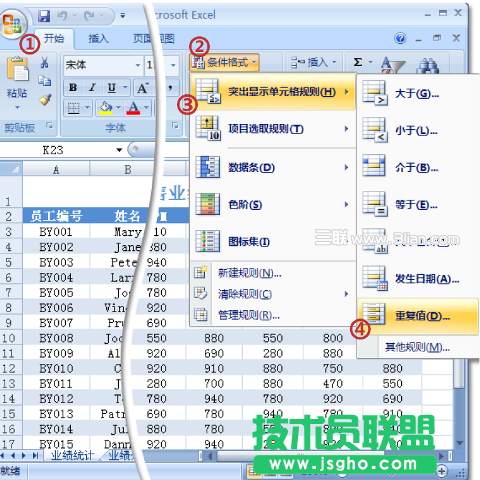Switch to the 开始 ribbon tab
480x480 pixels.
pyautogui.click(x=54, y=39)
